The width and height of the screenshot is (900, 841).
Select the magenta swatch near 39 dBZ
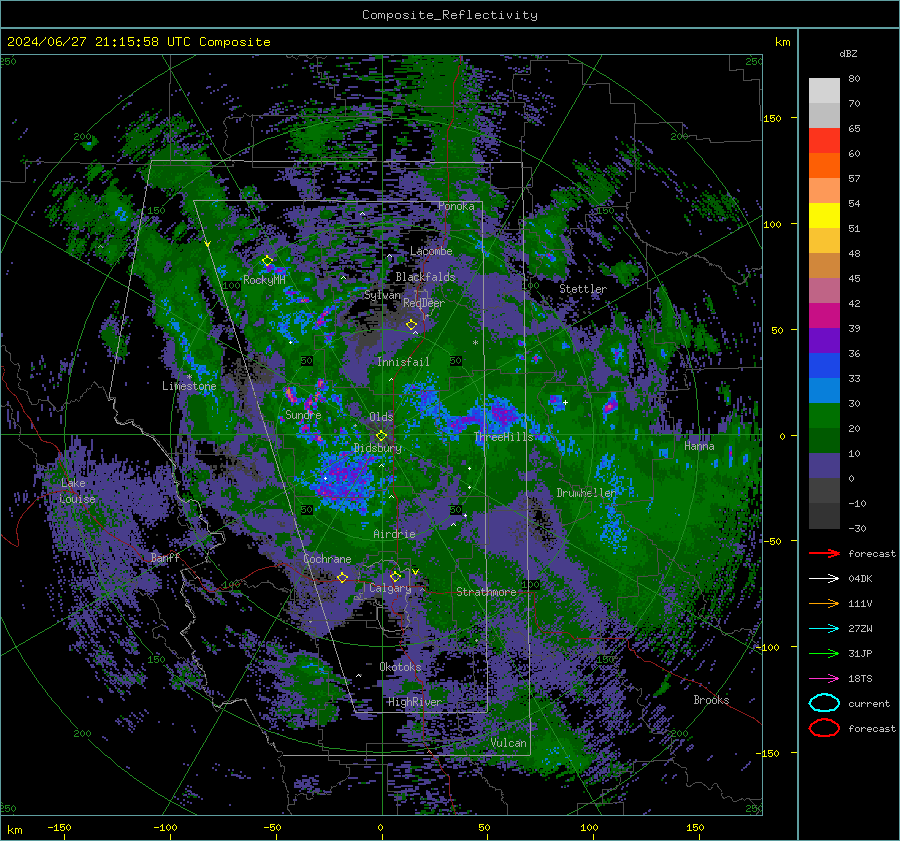(824, 315)
